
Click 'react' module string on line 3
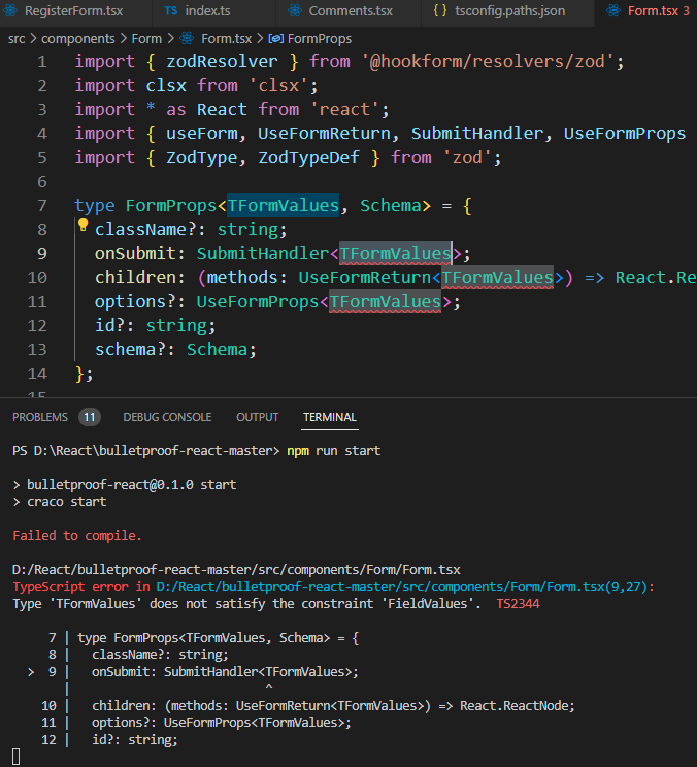(x=345, y=110)
